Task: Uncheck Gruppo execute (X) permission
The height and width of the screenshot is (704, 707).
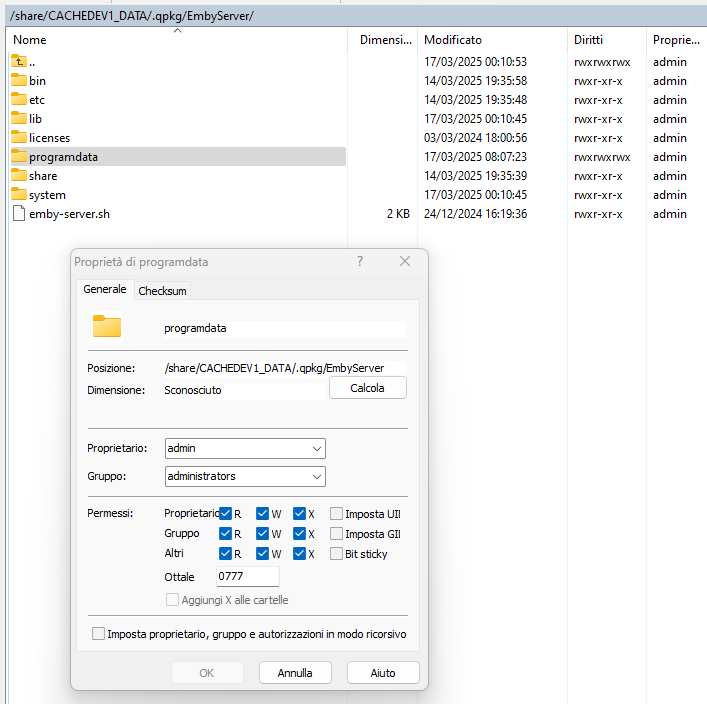Action: 299,534
